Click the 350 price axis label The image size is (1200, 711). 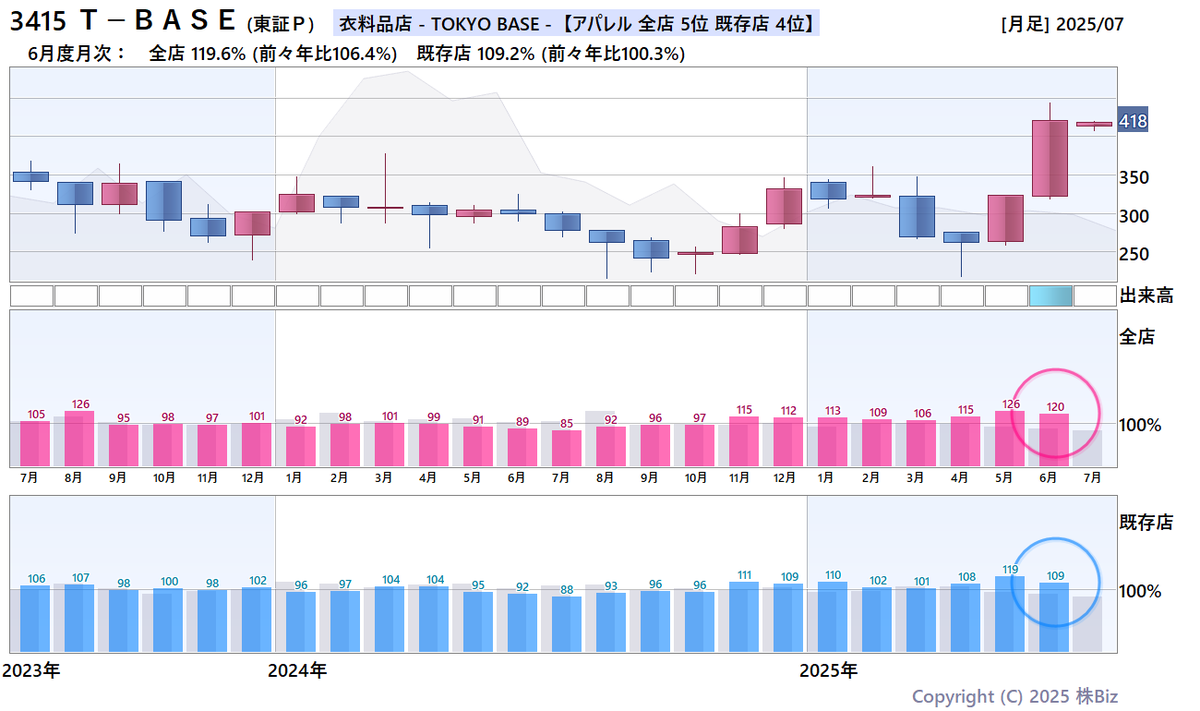coord(1133,178)
